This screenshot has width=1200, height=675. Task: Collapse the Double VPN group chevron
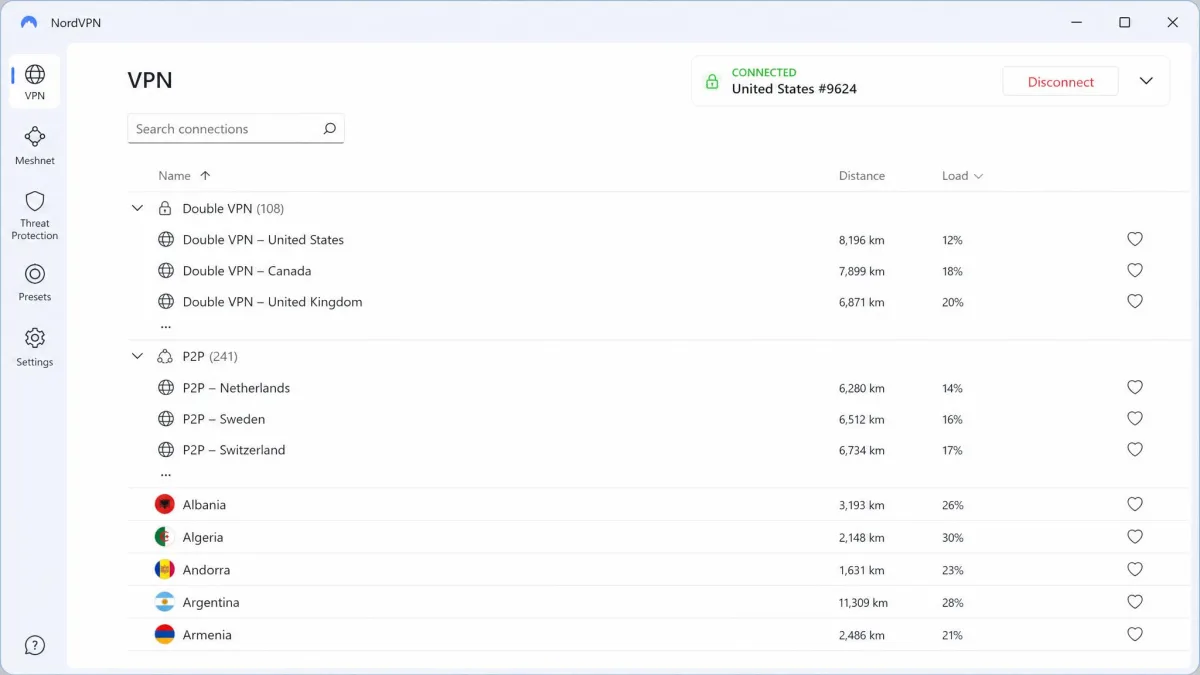(x=137, y=208)
